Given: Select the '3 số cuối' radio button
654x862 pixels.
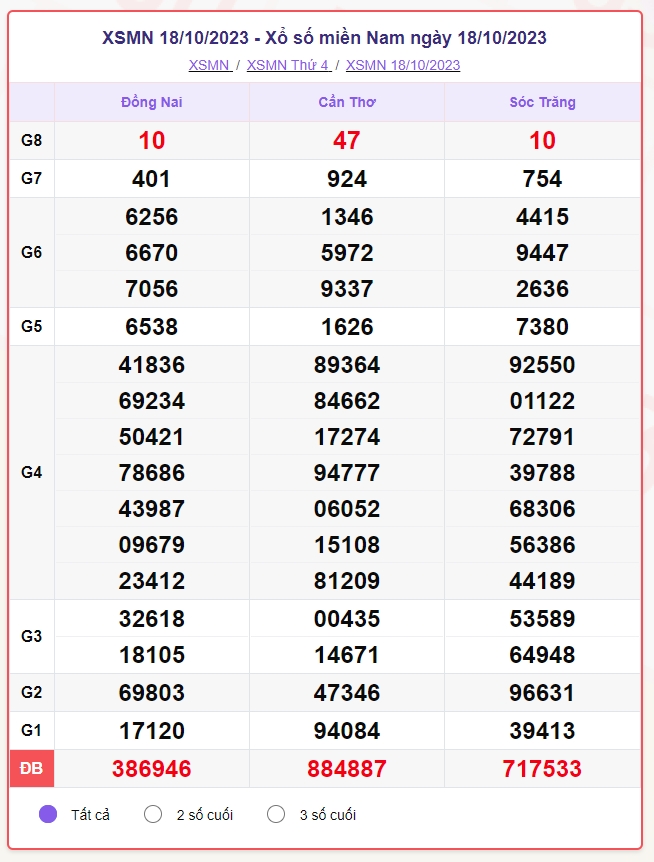Looking at the screenshot, I should pos(276,814).
